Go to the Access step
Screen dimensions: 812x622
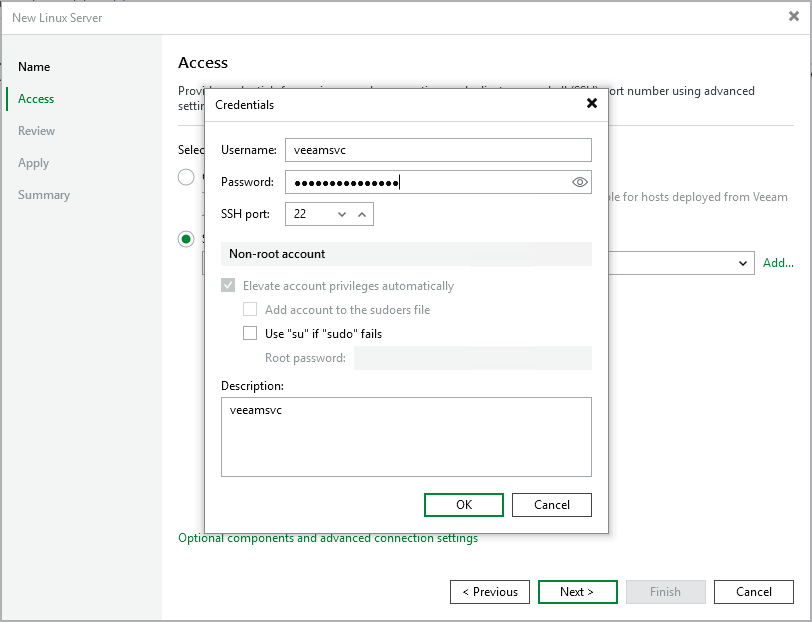(x=36, y=99)
